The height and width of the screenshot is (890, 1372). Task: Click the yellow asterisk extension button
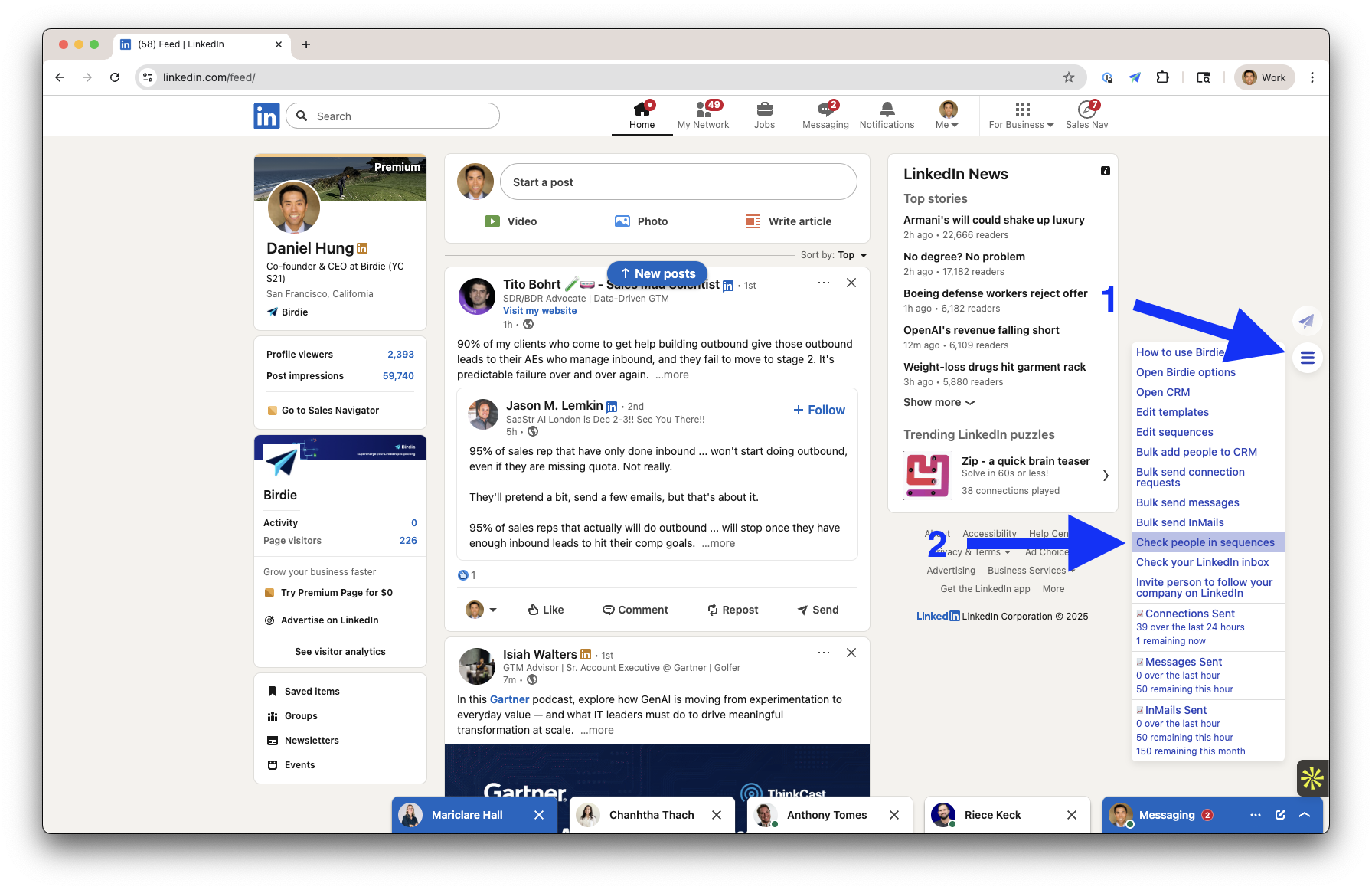[x=1312, y=778]
